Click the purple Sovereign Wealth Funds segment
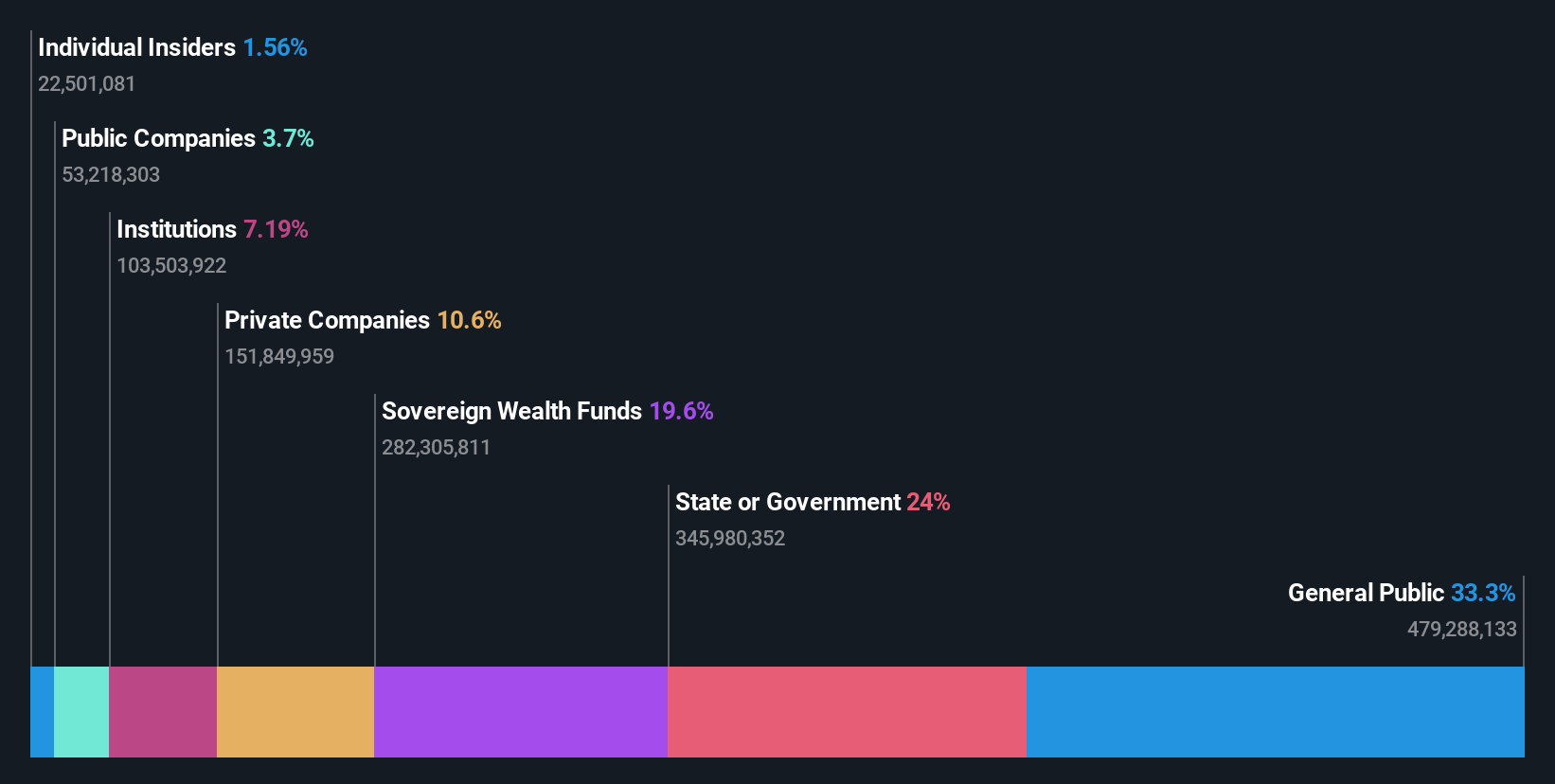Screen dimensions: 1555x784 (x=521, y=711)
